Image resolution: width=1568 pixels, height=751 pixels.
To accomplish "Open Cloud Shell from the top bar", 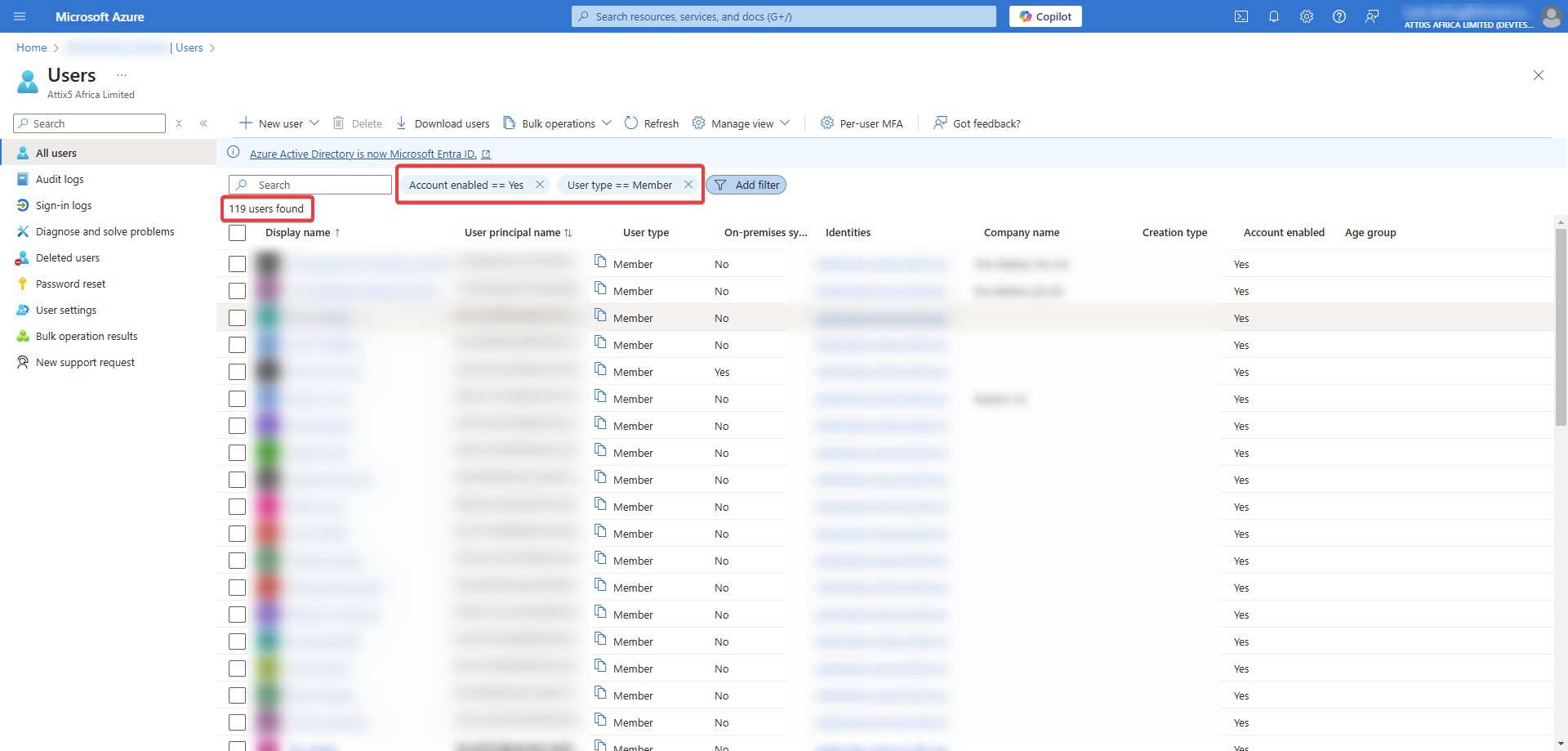I will click(x=1241, y=16).
